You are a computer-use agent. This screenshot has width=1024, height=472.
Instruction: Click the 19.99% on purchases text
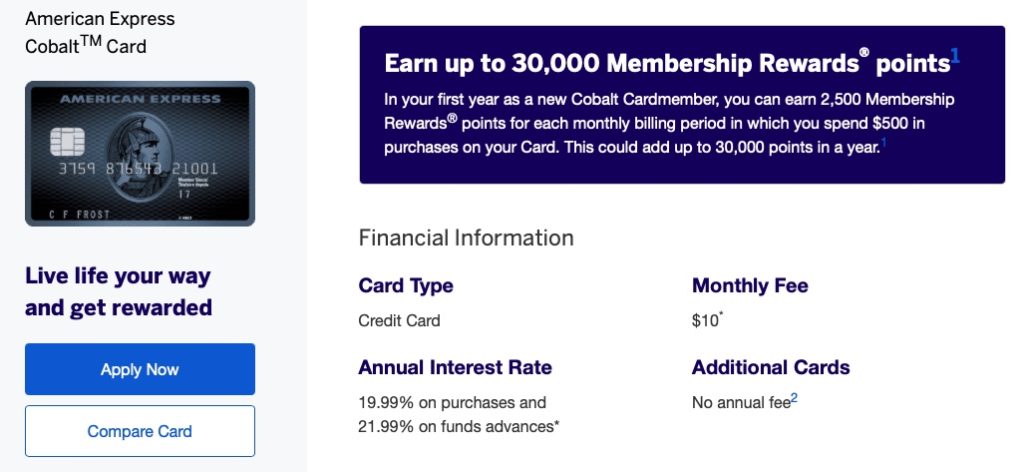tap(452, 402)
